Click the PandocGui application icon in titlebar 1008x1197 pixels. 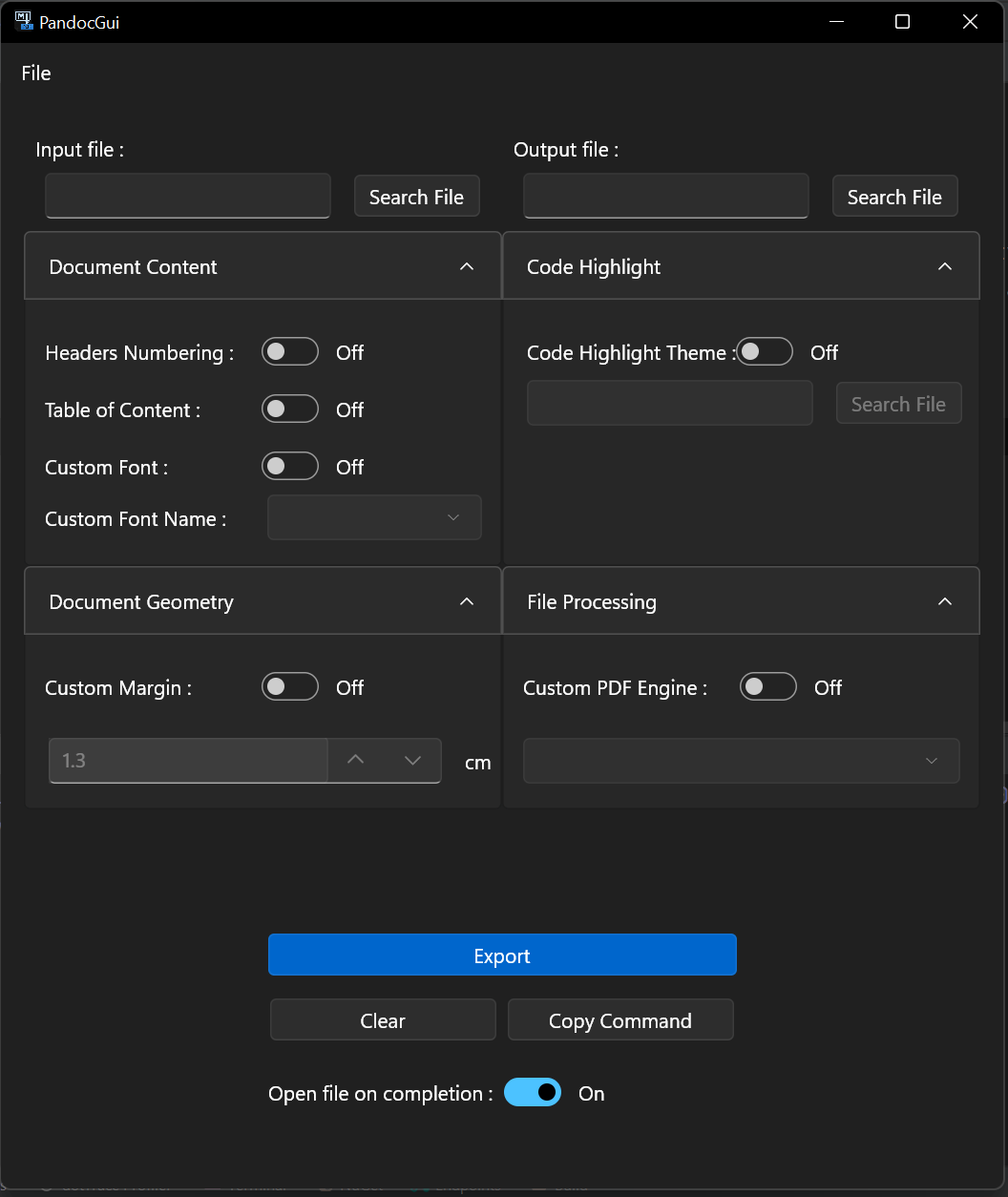(22, 21)
